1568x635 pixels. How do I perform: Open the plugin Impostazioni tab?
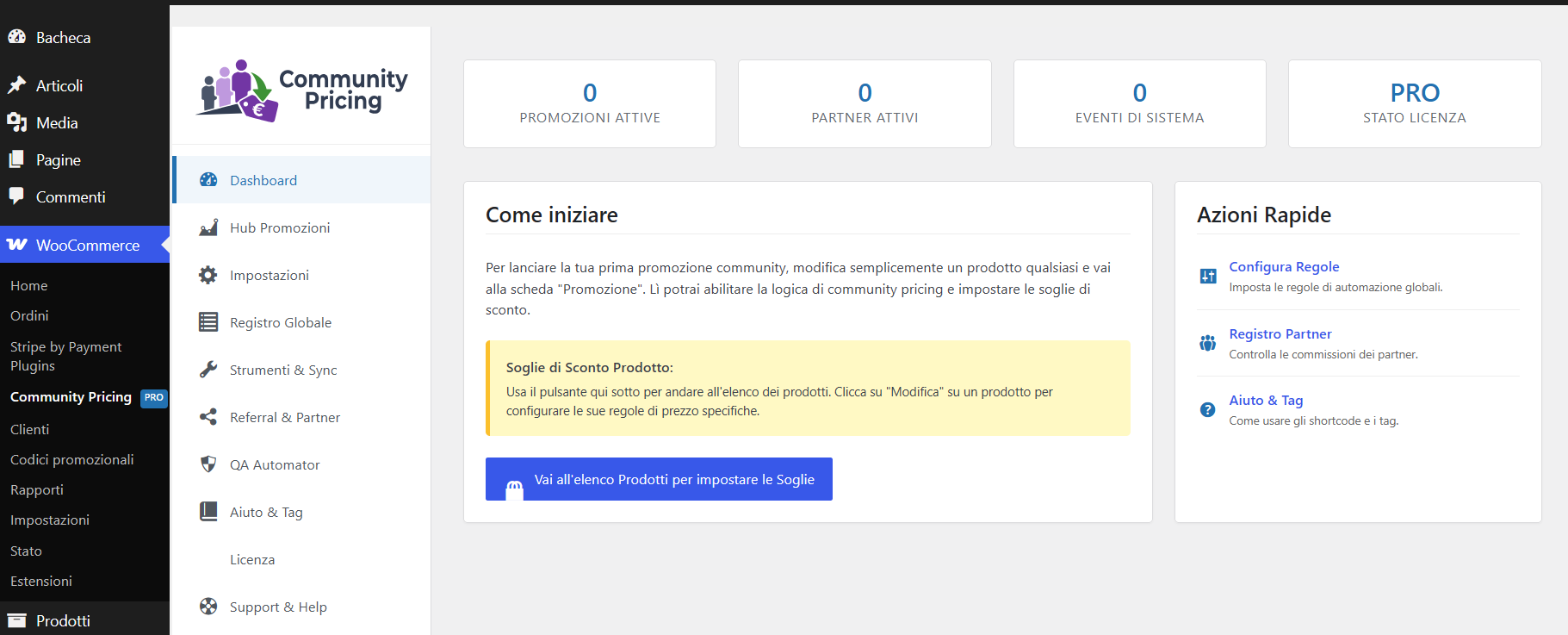[x=301, y=275]
